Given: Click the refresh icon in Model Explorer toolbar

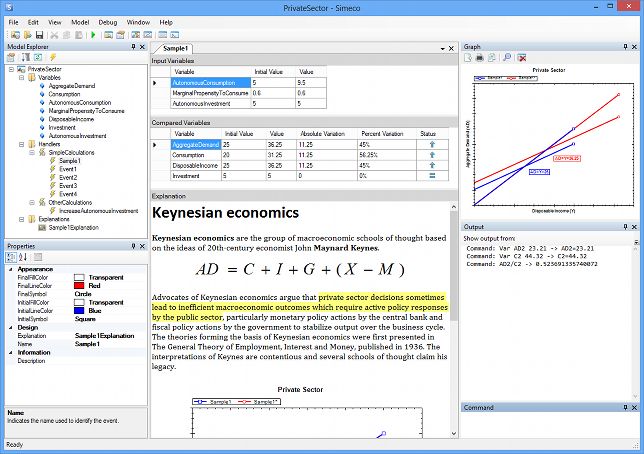Looking at the screenshot, I should 39,58.
